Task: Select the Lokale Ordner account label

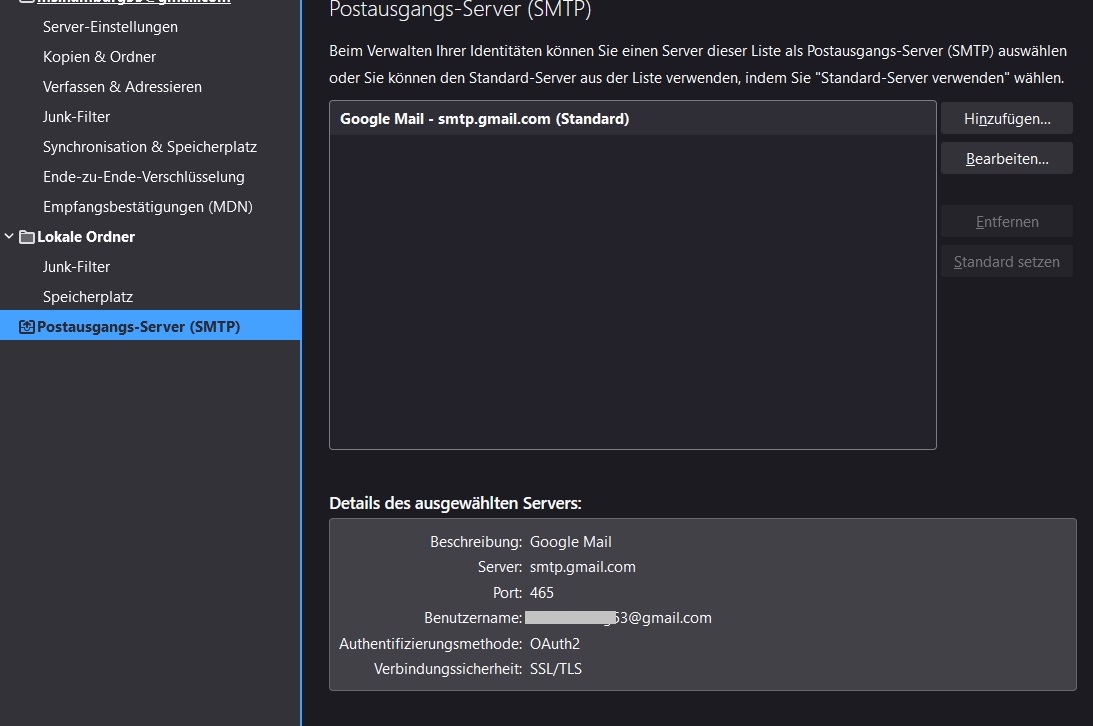Action: coord(86,237)
